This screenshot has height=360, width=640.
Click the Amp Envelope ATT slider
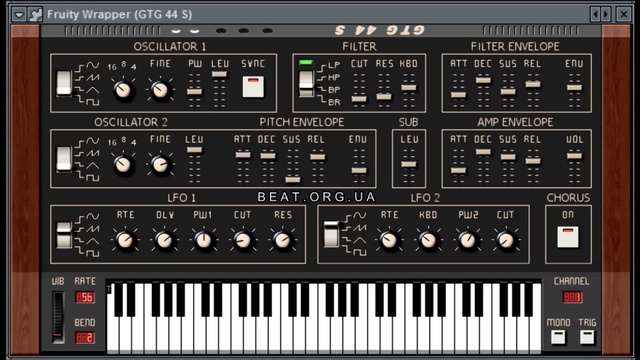click(458, 170)
